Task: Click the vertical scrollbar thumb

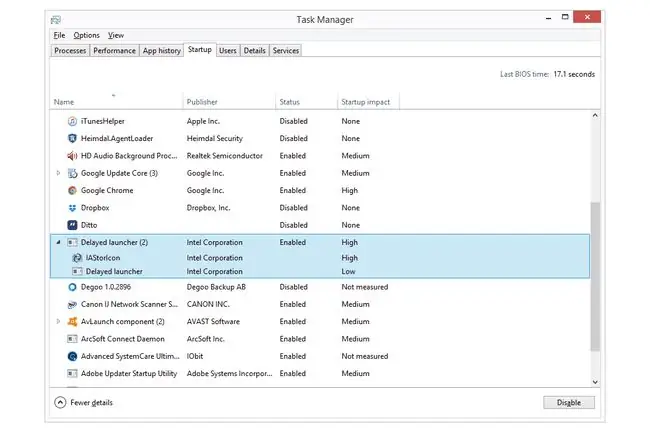Action: point(595,276)
